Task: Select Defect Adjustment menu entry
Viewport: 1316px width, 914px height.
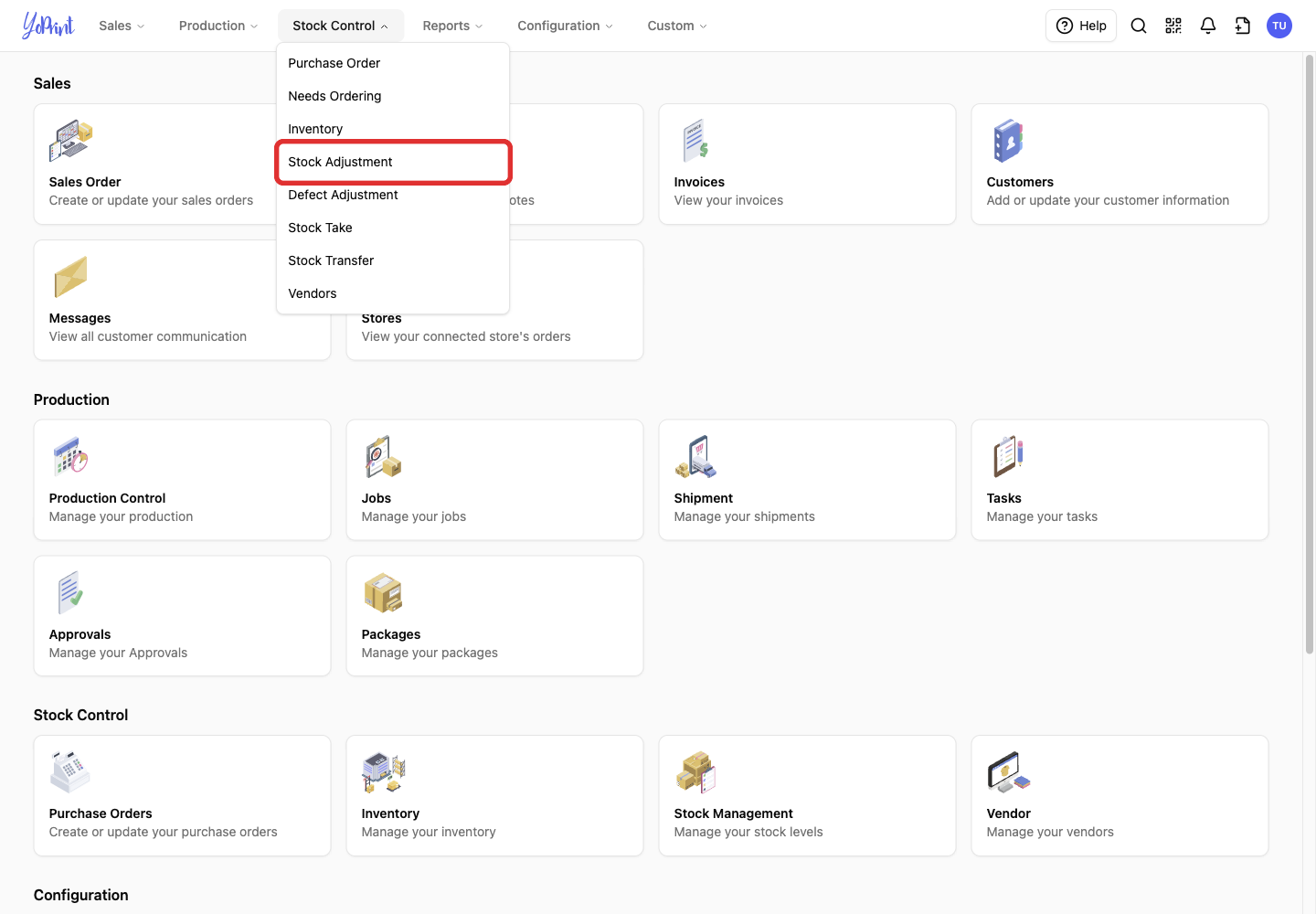Action: point(393,195)
